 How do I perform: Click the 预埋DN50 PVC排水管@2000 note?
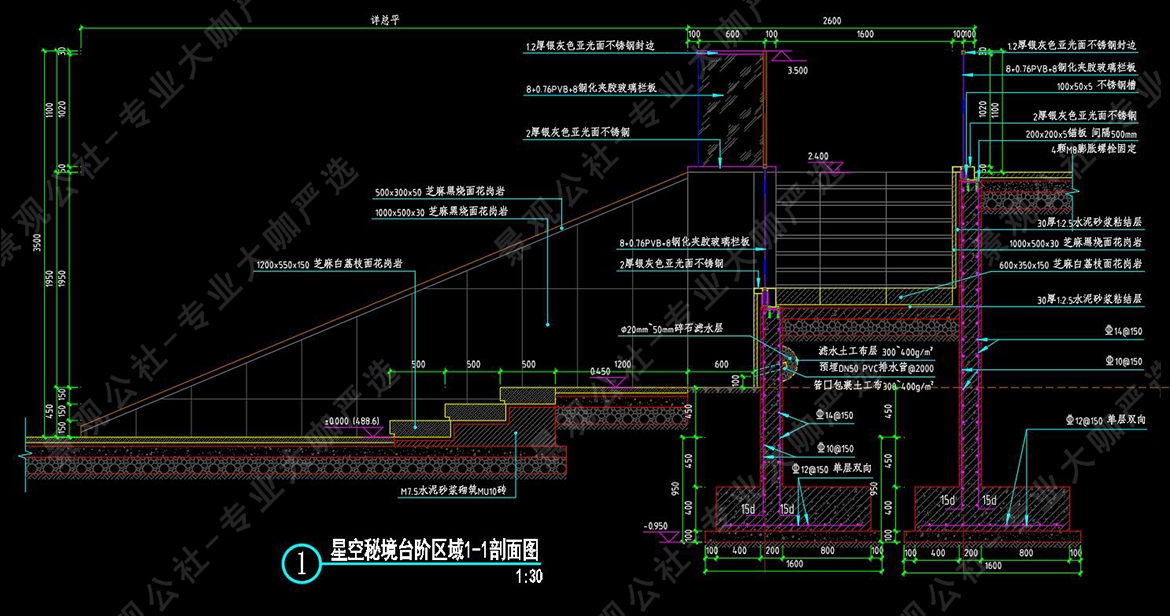click(876, 368)
